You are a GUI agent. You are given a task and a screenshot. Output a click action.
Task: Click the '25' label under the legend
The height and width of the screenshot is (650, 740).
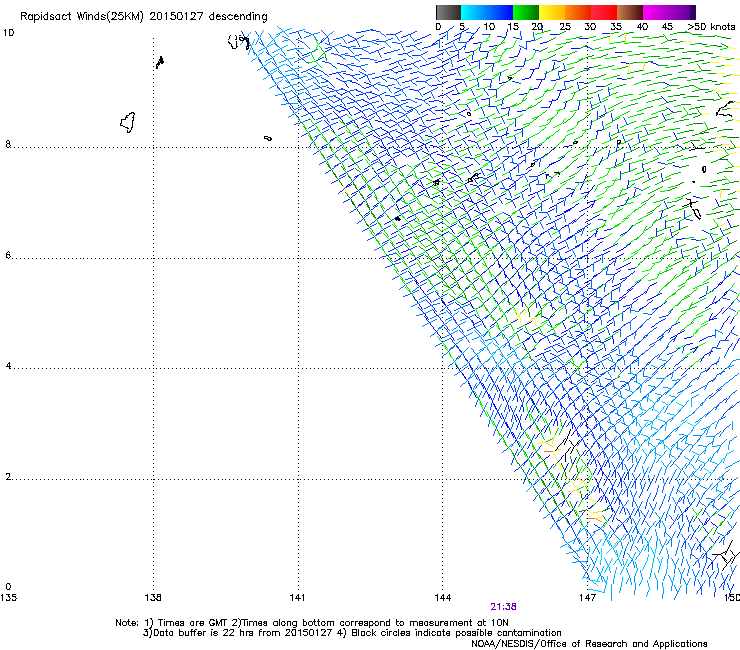pos(565,27)
